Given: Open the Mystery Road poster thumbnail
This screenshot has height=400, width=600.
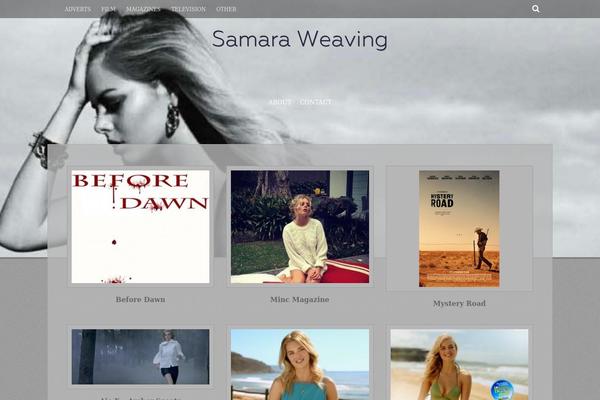Looking at the screenshot, I should point(459,229).
